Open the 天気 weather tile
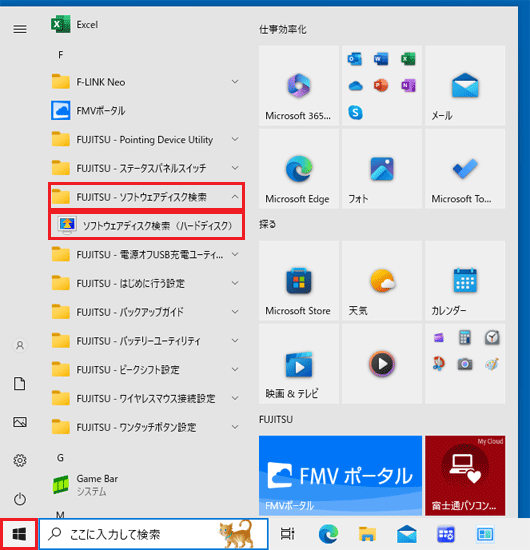This screenshot has height=550, width=530. (x=382, y=281)
